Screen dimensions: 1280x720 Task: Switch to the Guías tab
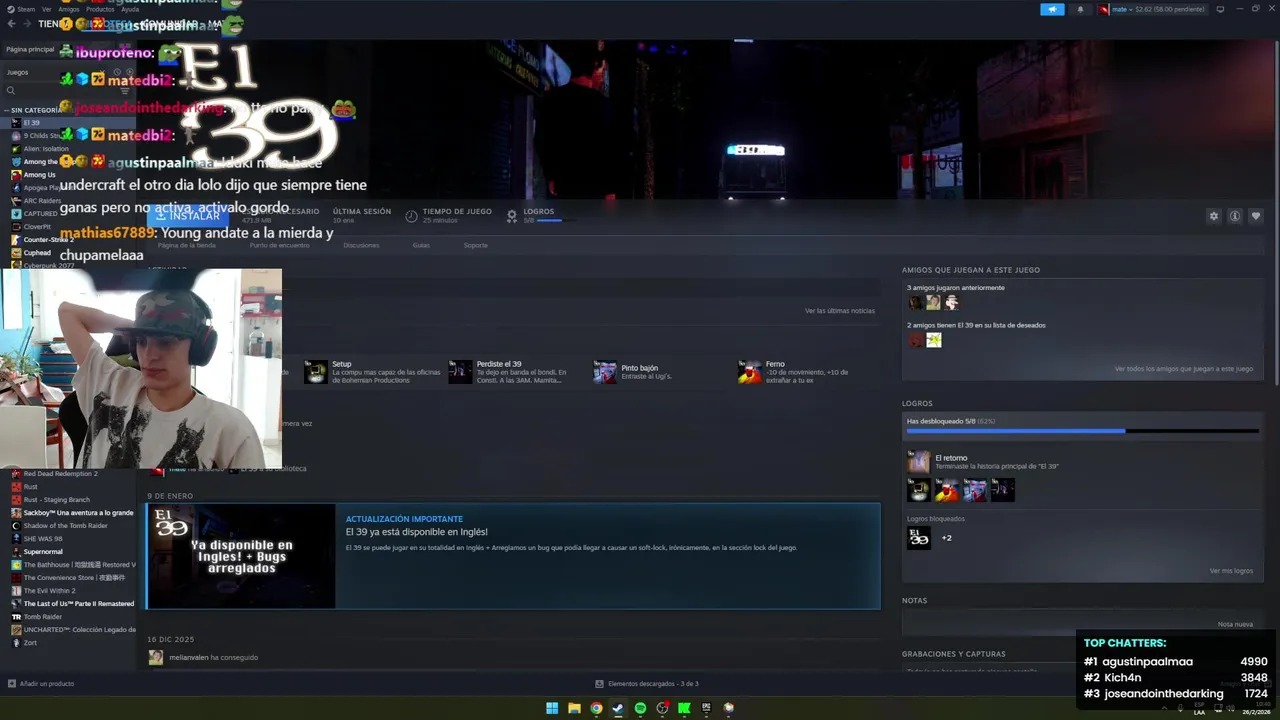pyautogui.click(x=421, y=245)
